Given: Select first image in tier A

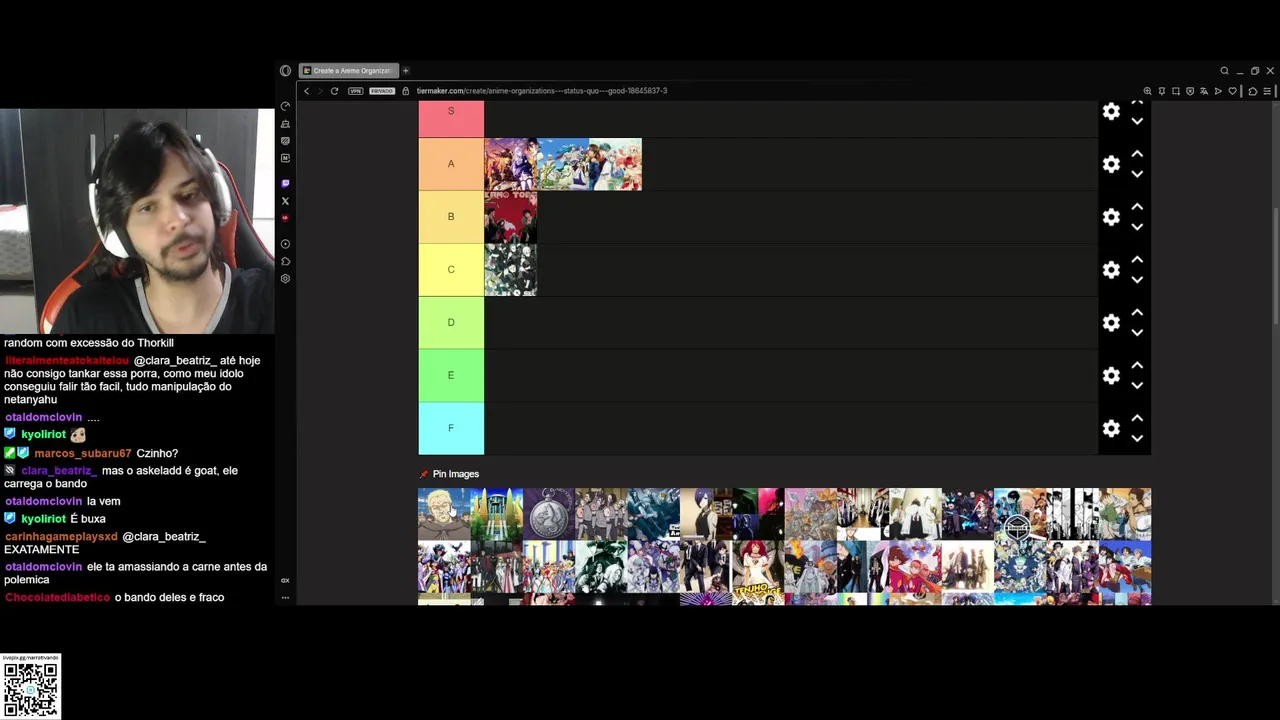Looking at the screenshot, I should (511, 164).
